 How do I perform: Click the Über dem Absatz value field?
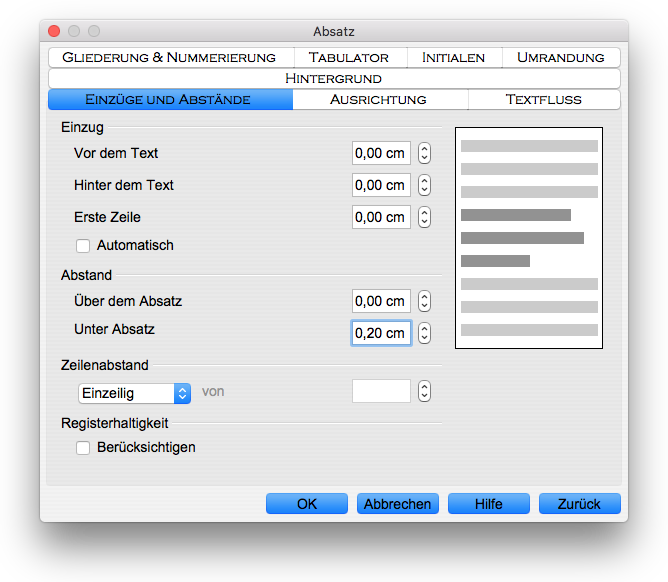click(x=381, y=301)
